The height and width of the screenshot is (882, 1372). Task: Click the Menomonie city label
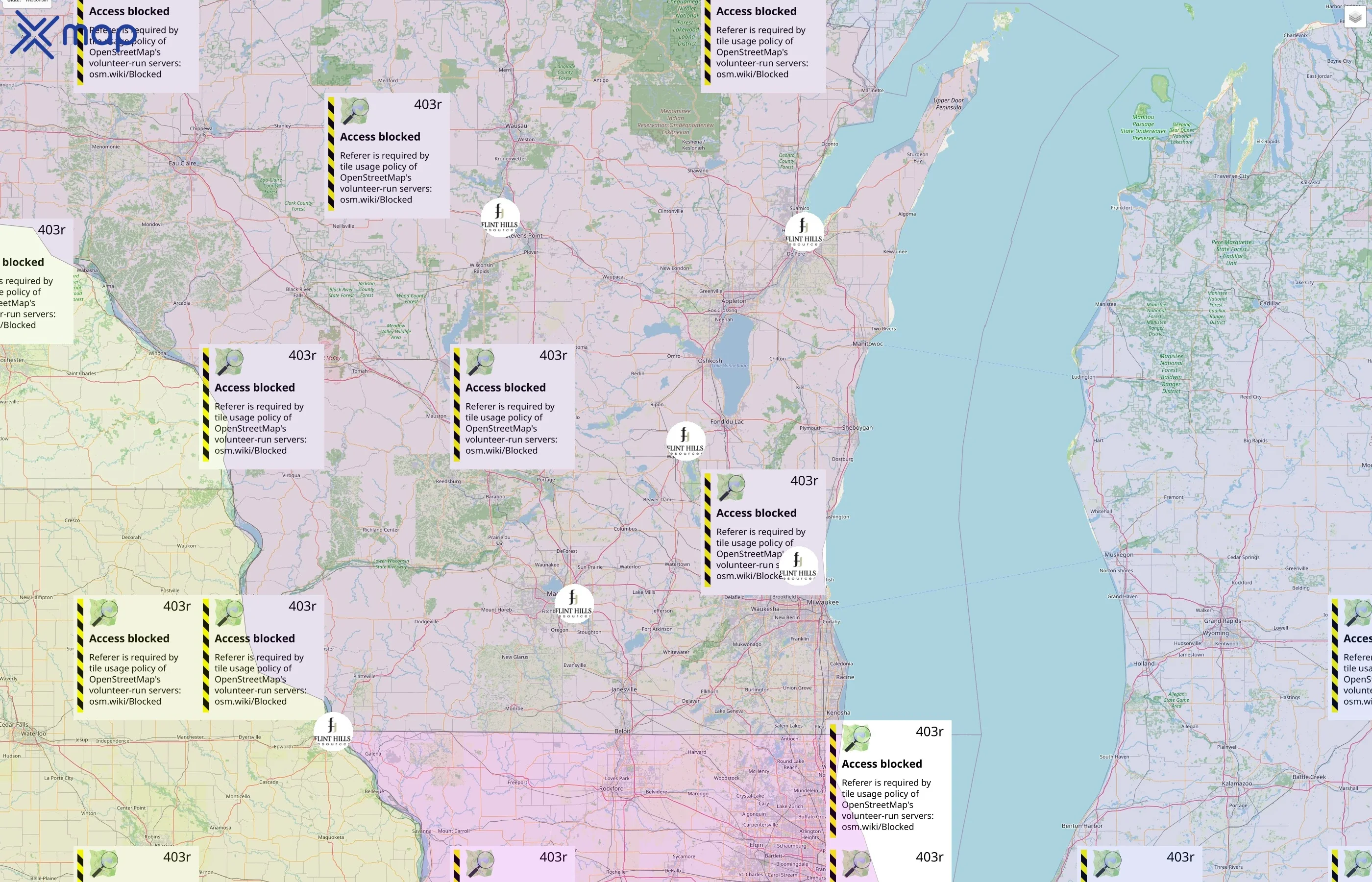[x=106, y=147]
